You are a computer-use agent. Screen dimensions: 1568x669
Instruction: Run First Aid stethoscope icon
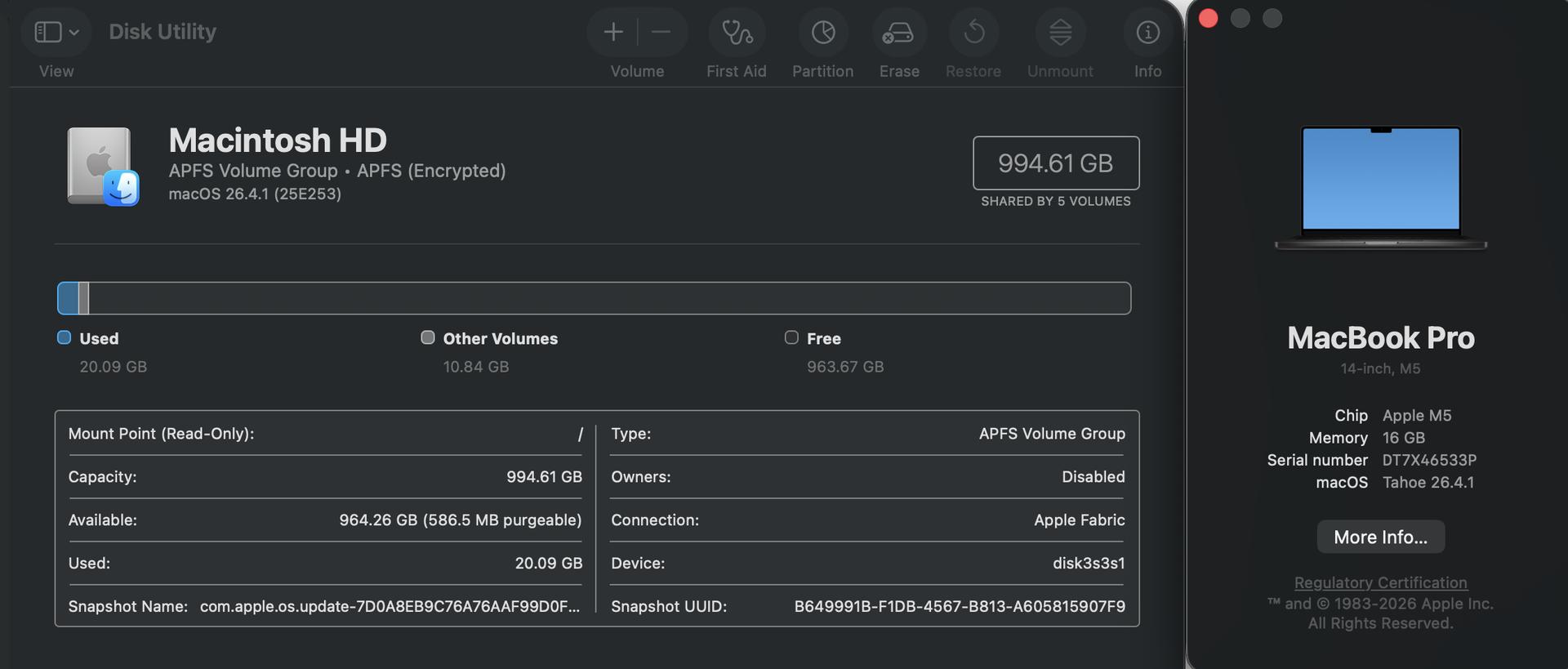737,32
